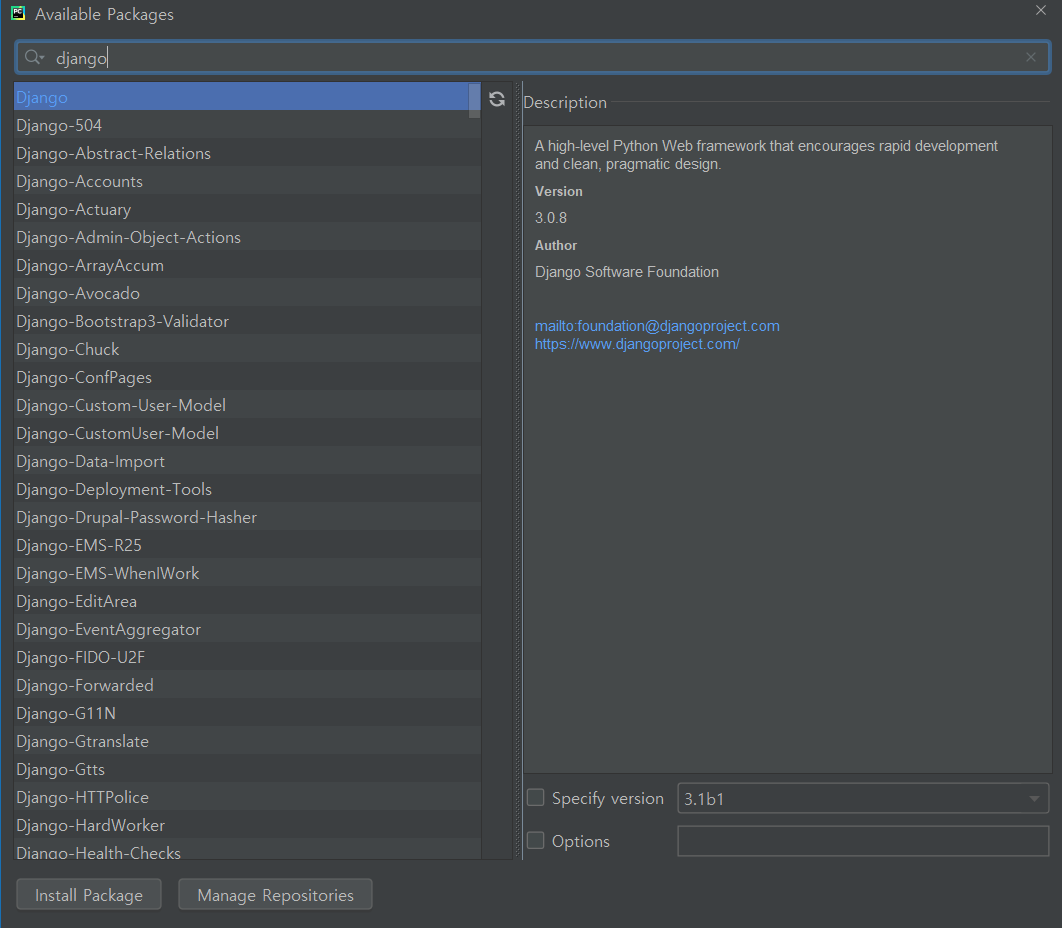Select Django-Abstract-Relations in the list
The width and height of the screenshot is (1062, 928).
tap(247, 153)
